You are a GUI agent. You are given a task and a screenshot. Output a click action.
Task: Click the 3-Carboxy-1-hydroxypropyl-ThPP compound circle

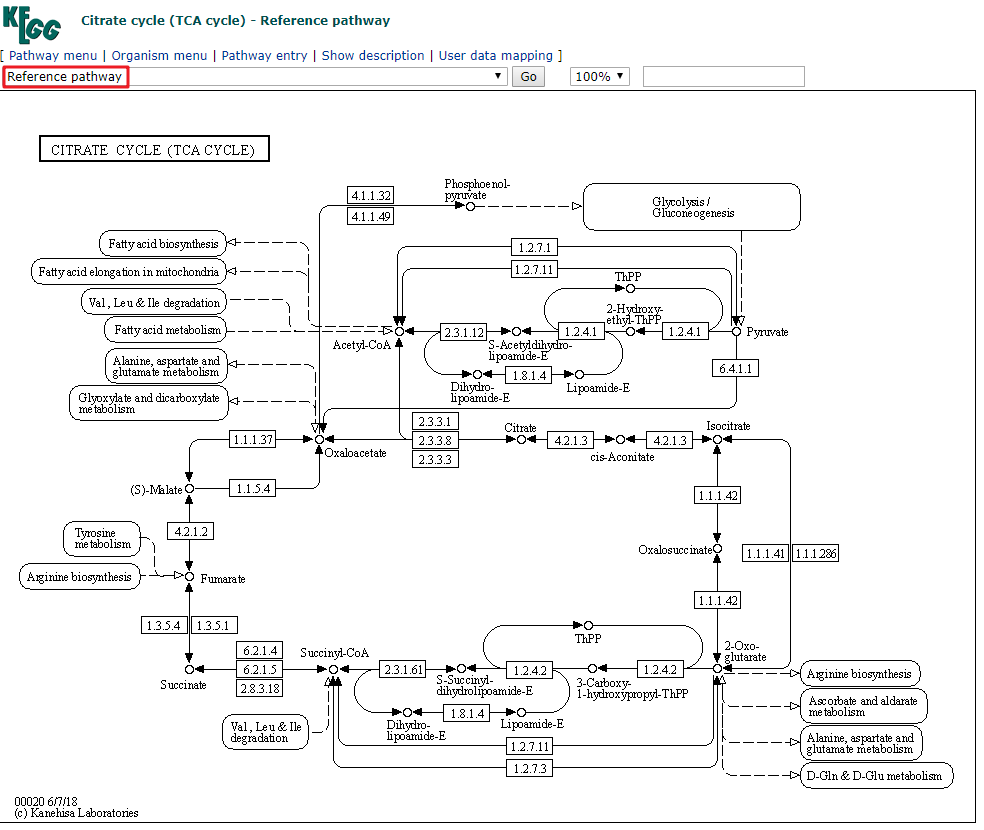pos(592,669)
